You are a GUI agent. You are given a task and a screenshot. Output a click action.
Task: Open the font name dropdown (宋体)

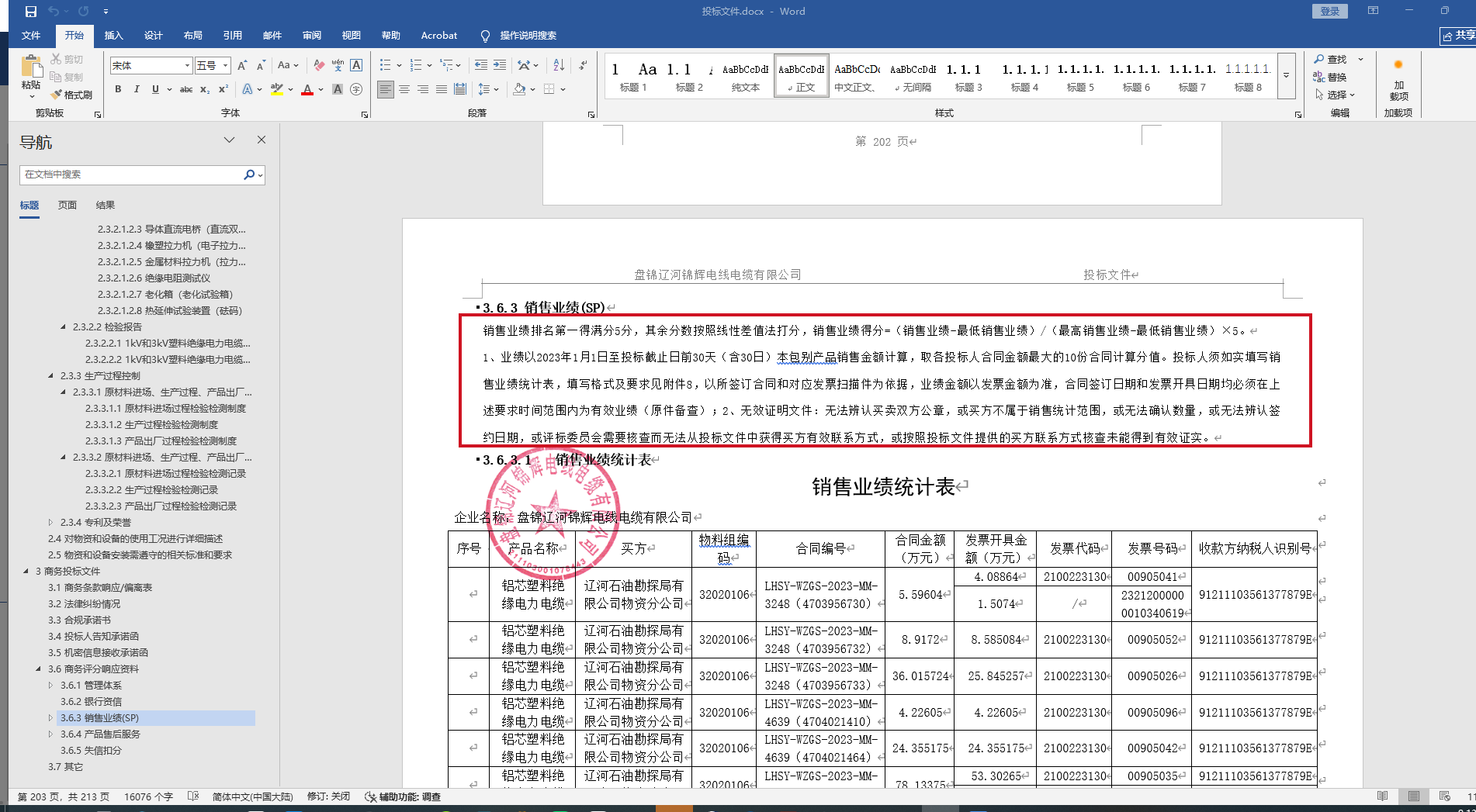tap(187, 66)
